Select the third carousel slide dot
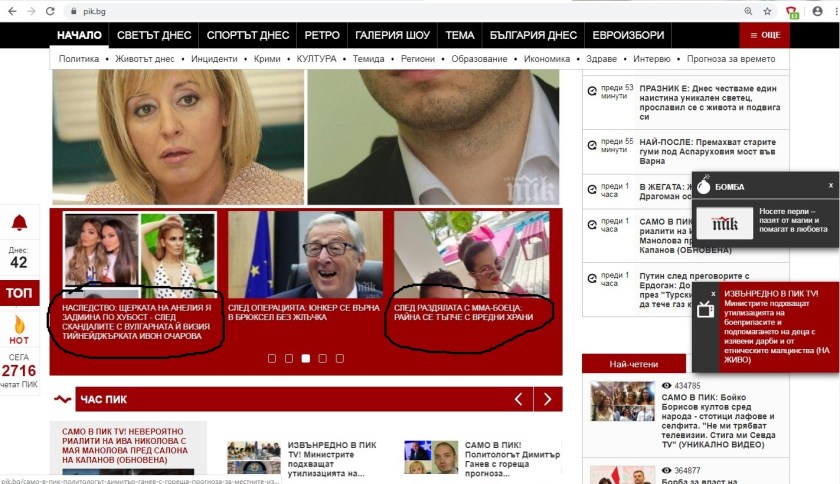Viewport: 840px width, 484px height. pyautogui.click(x=306, y=358)
